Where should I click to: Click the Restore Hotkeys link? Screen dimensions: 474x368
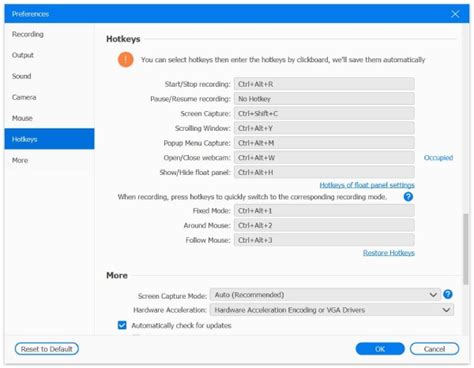pyautogui.click(x=389, y=253)
